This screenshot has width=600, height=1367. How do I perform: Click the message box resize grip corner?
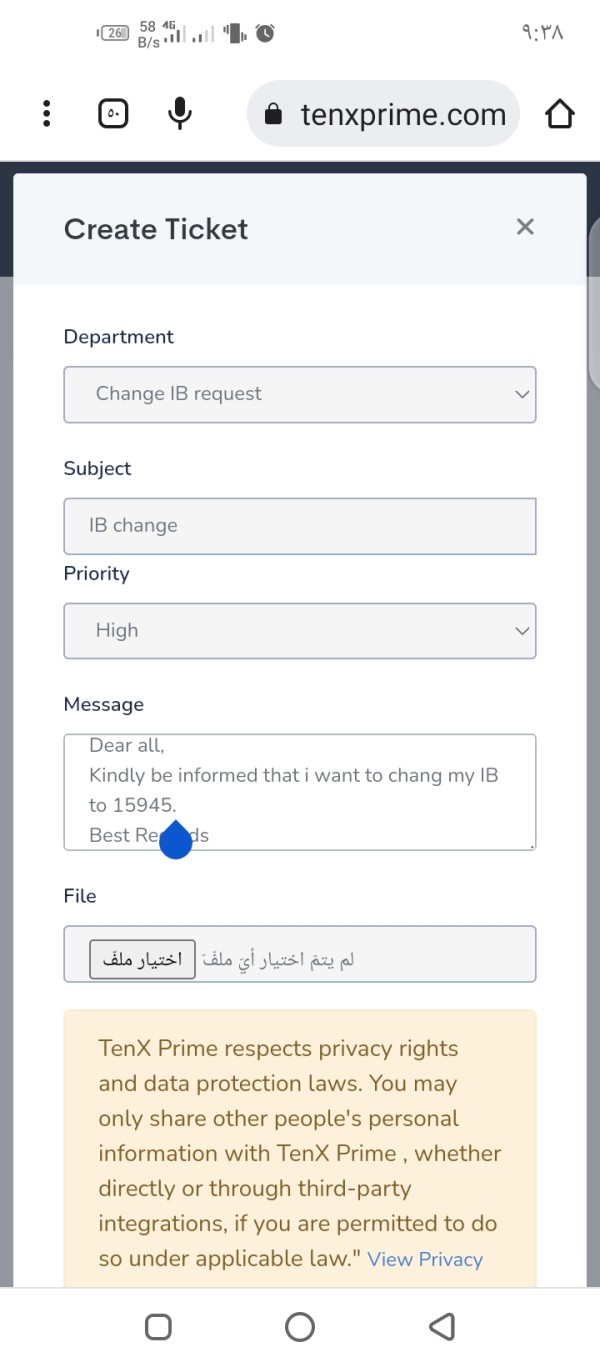[531, 845]
